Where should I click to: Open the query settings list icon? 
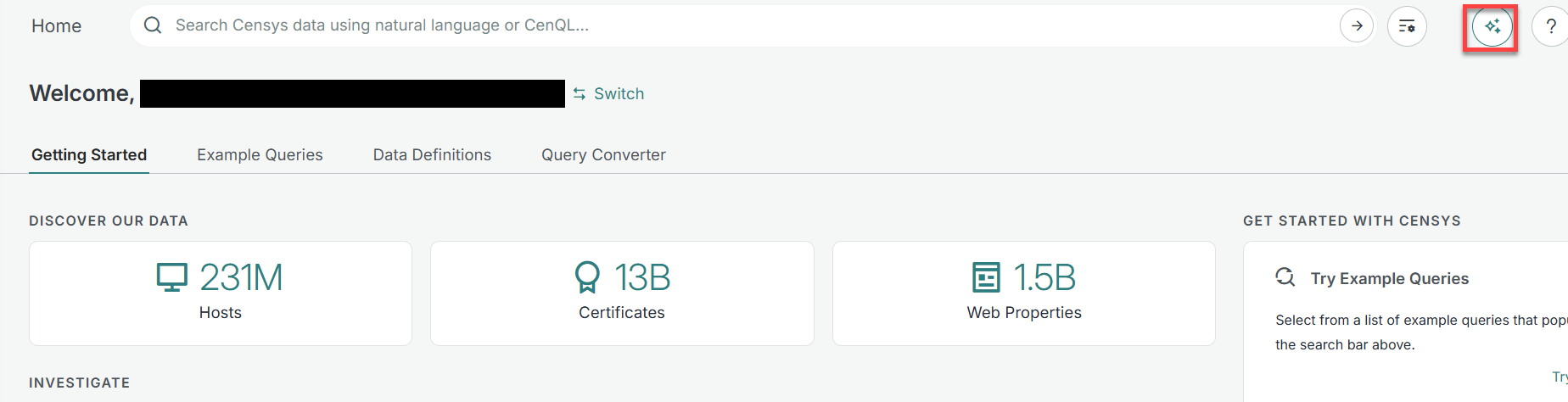[x=1407, y=25]
